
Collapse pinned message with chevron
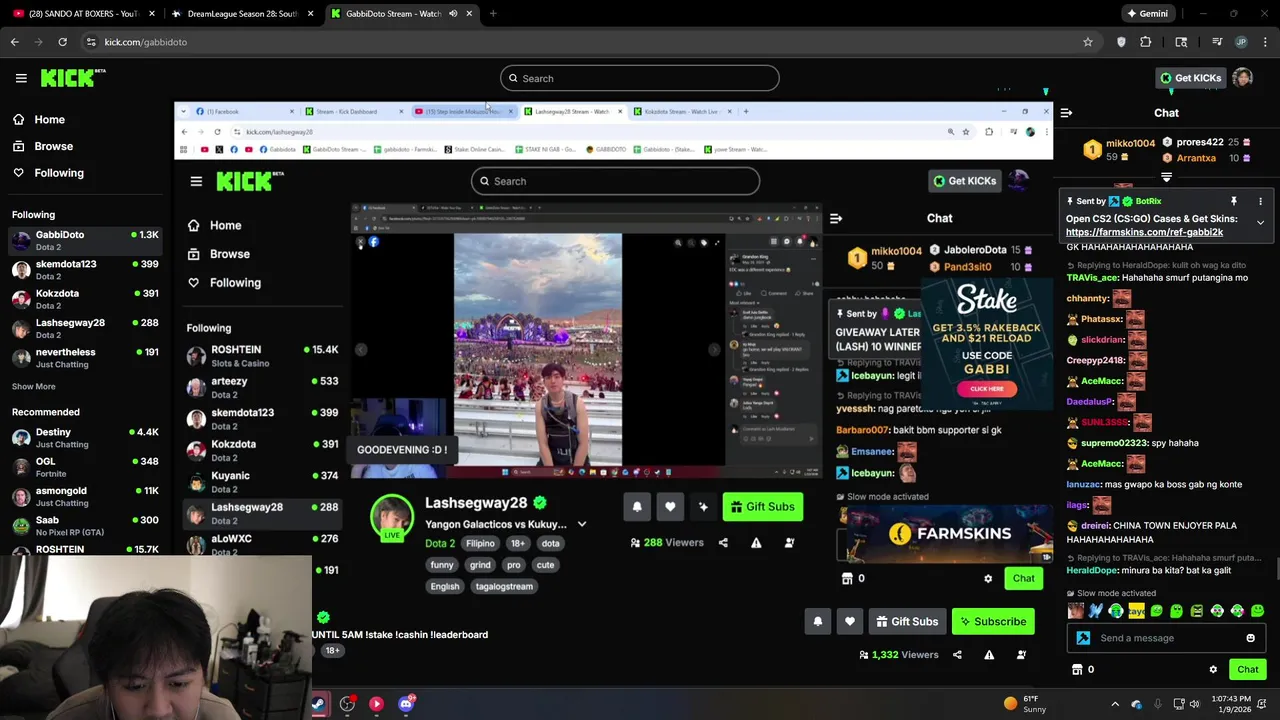click(x=1260, y=222)
